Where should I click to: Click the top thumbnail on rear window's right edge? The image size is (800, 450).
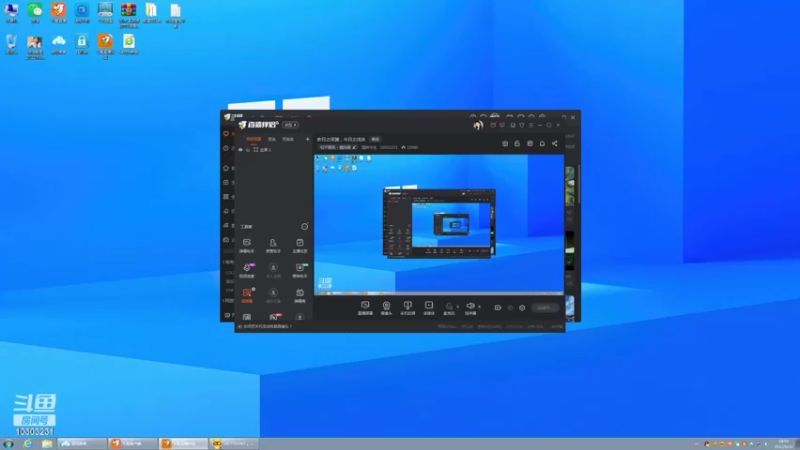point(570,185)
